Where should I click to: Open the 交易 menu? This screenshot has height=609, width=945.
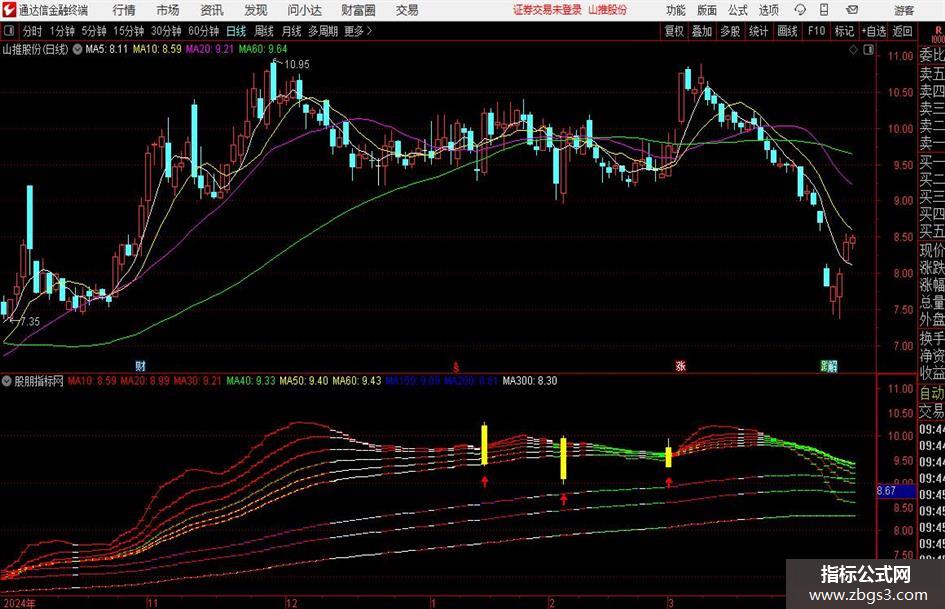click(407, 10)
